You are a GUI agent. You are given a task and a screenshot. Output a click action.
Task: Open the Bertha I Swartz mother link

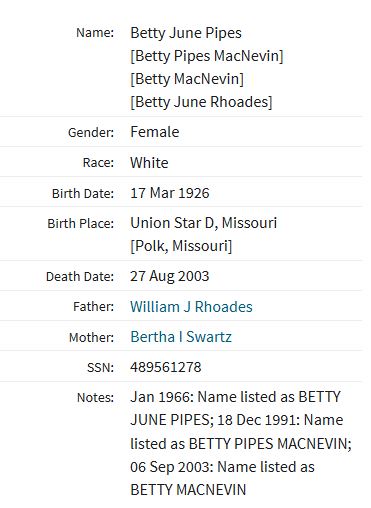tap(181, 337)
